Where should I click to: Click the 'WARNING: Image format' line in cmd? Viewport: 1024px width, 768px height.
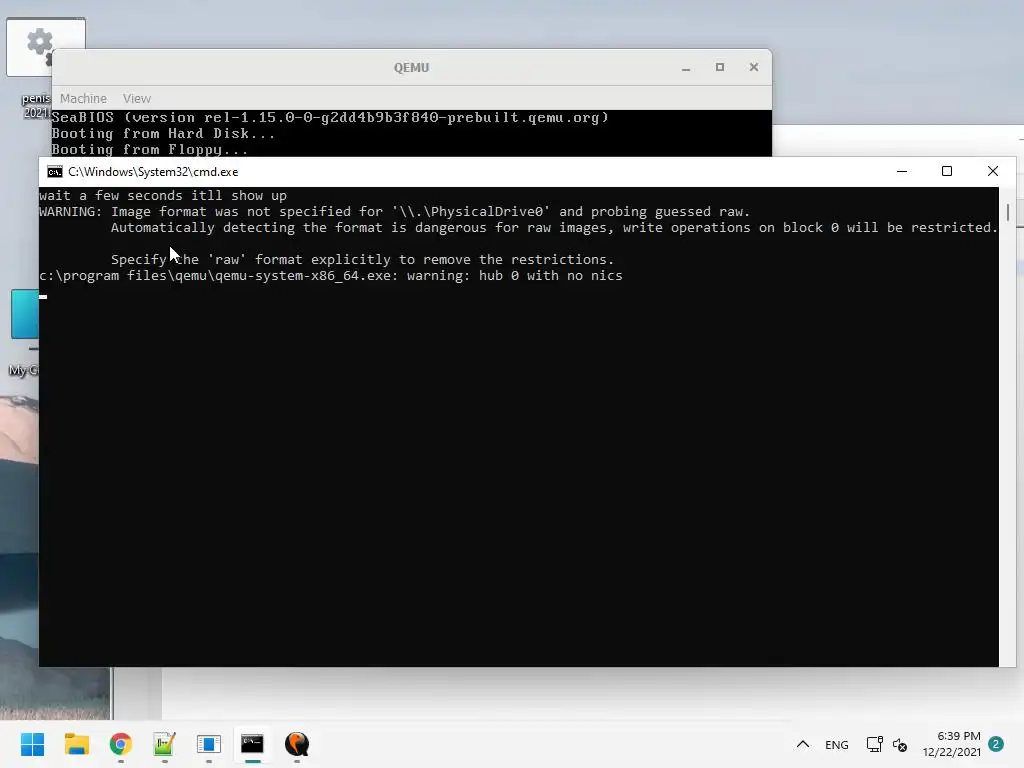point(394,212)
